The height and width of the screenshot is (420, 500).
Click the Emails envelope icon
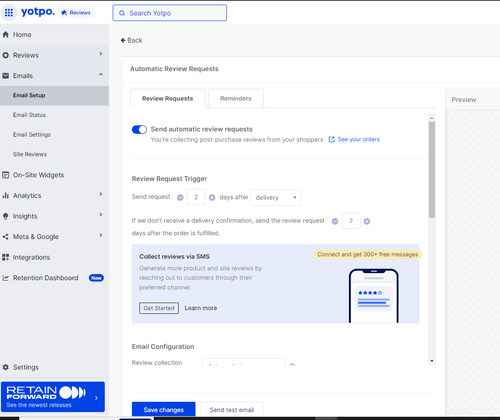click(x=5, y=76)
